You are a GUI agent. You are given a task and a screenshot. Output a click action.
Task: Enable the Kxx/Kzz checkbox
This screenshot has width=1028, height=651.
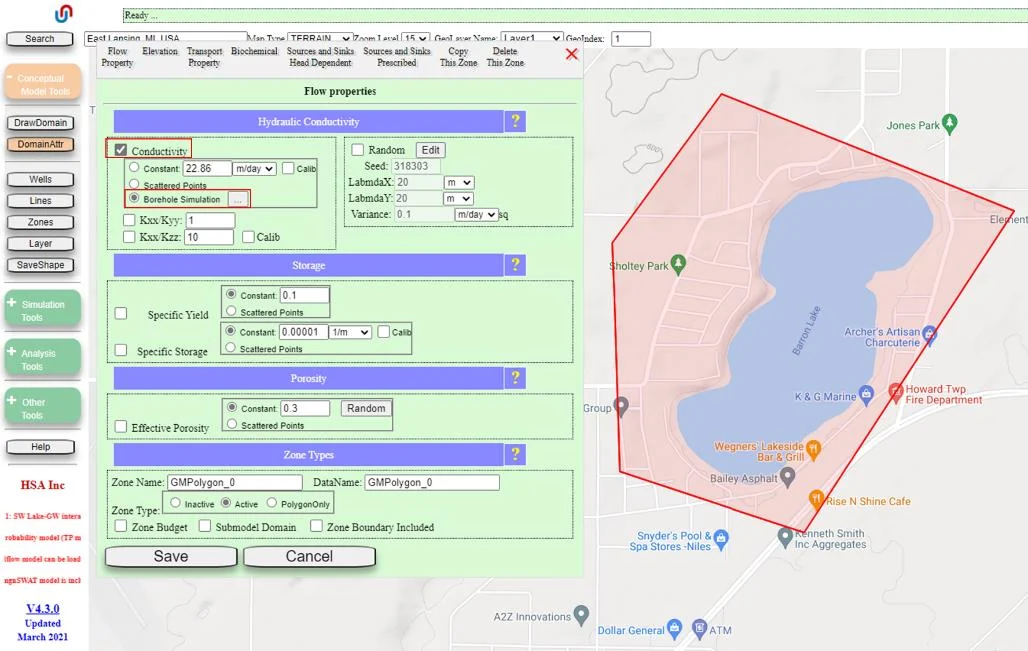click(x=129, y=237)
